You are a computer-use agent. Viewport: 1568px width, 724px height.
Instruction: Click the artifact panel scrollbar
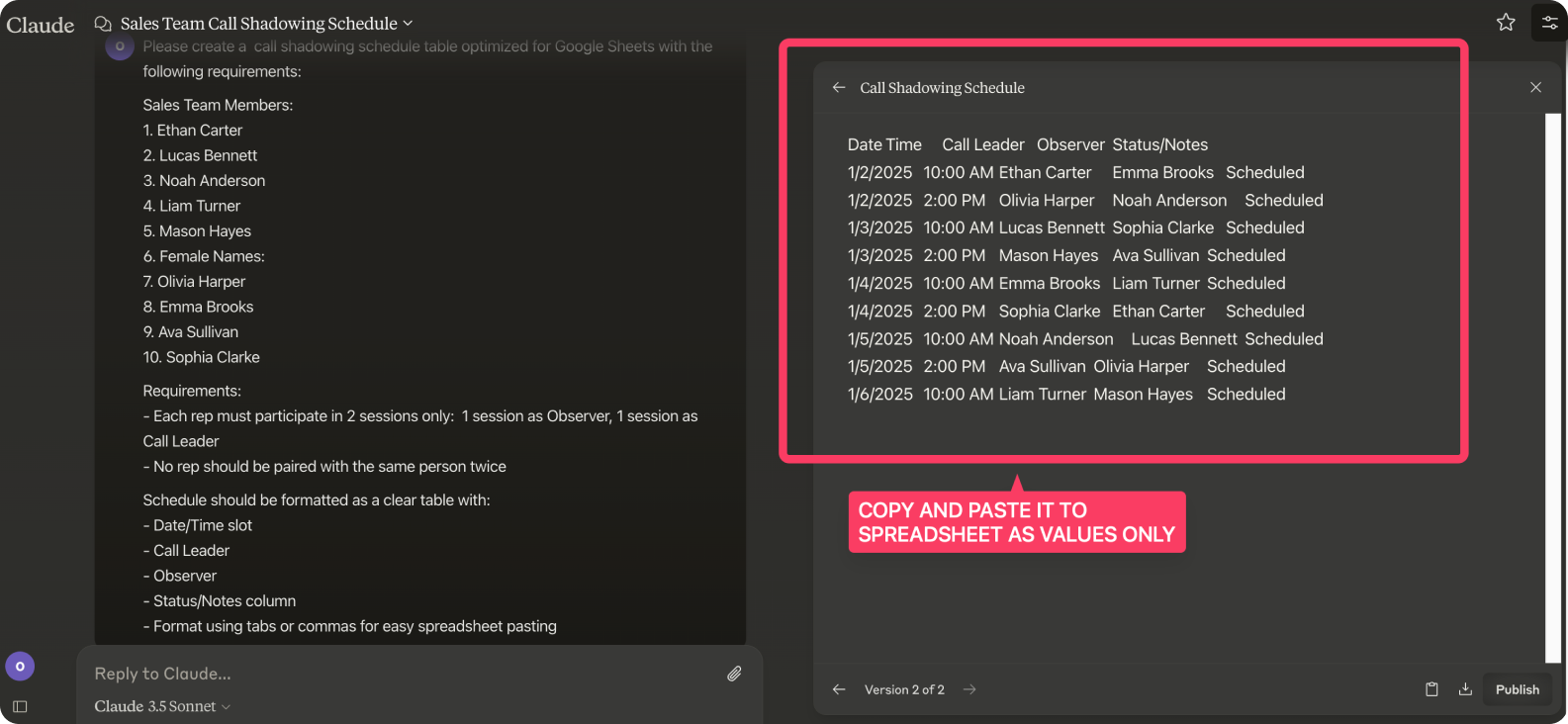[1552, 388]
